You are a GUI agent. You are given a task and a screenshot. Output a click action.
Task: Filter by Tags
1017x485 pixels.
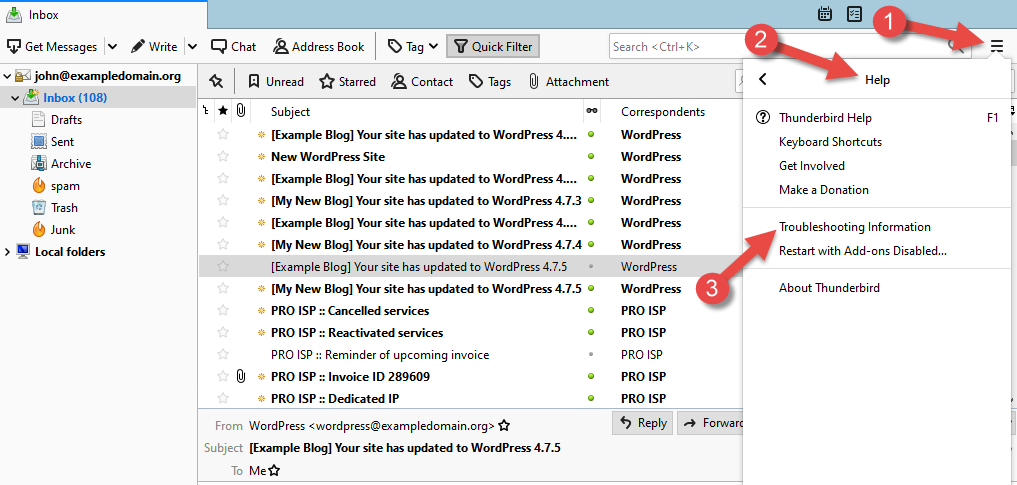point(490,82)
